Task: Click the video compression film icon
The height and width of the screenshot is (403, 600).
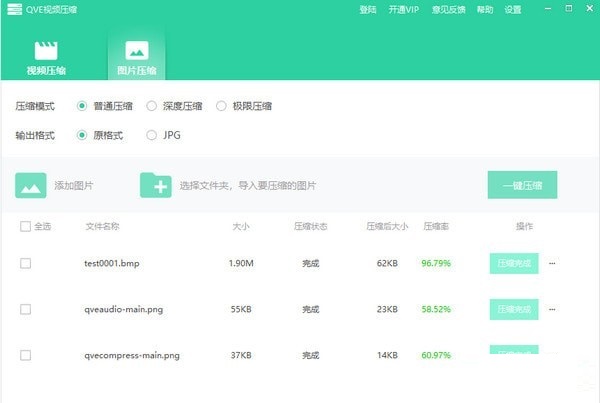Action: [46, 50]
